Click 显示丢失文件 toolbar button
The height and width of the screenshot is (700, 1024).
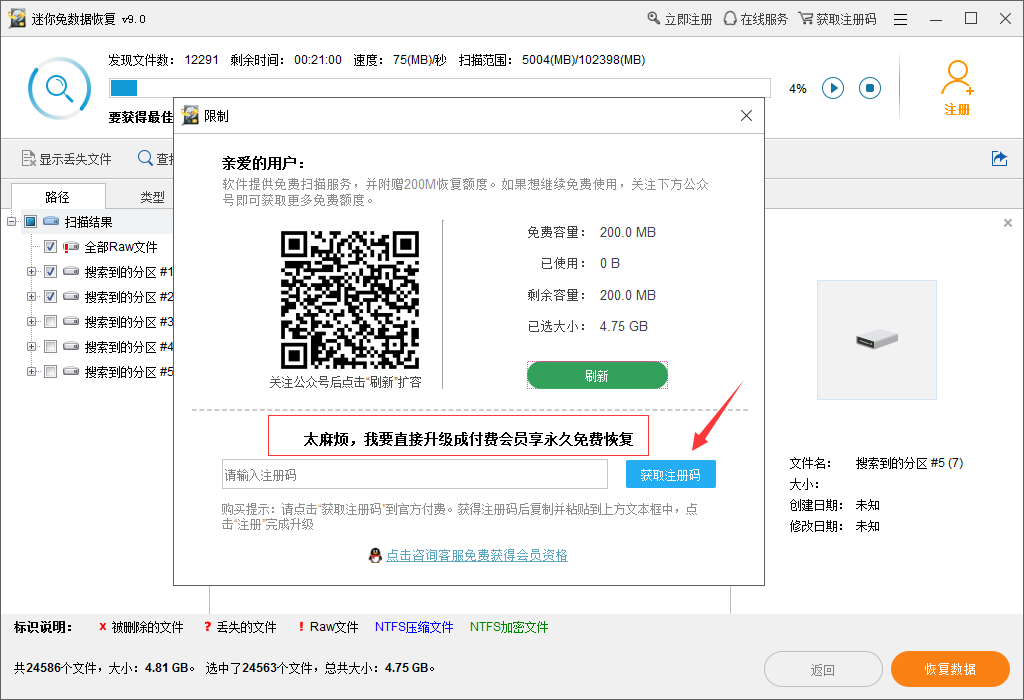coord(67,159)
